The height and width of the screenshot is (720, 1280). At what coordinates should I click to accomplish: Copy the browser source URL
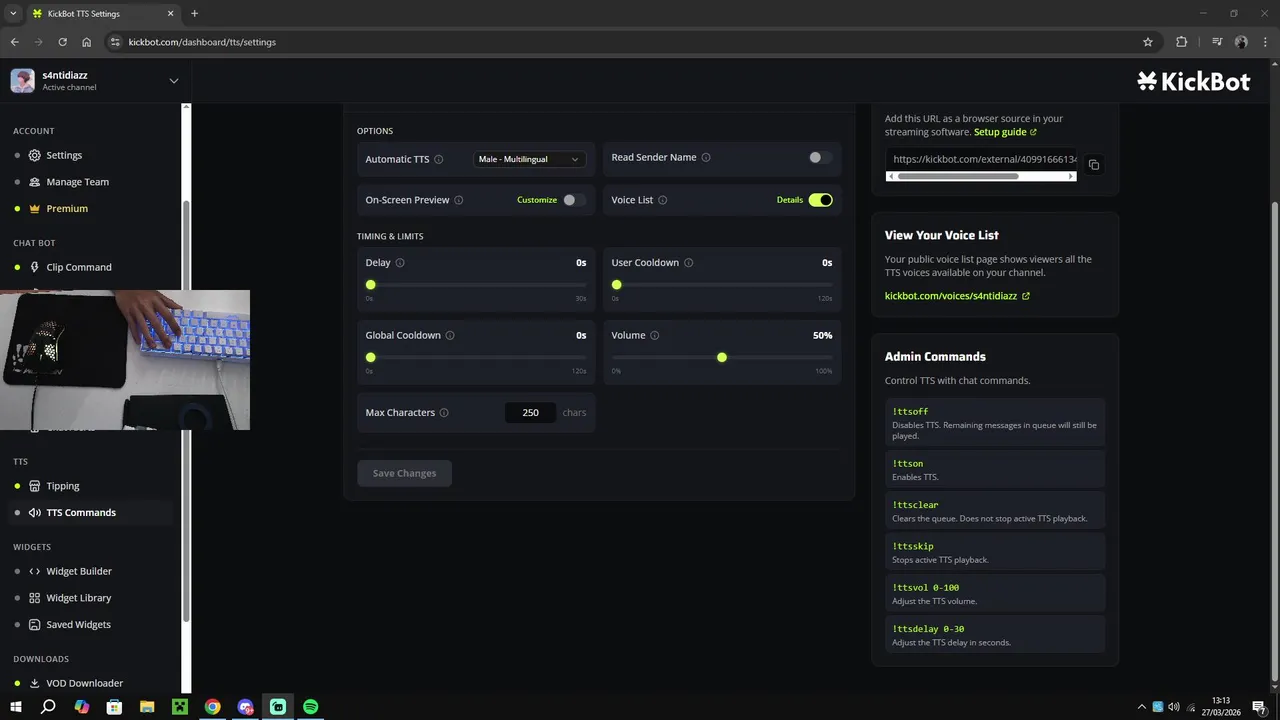1094,165
